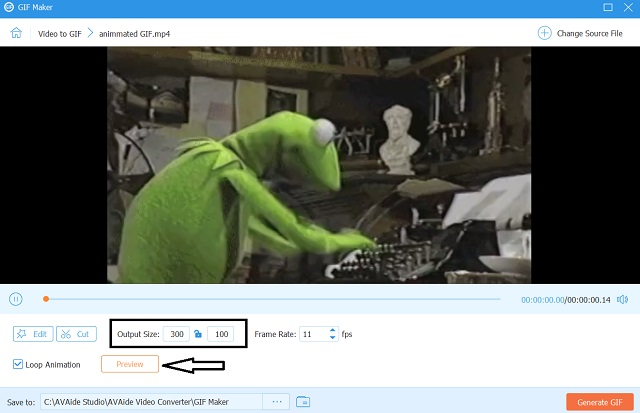Select the Video to GIF breadcrumb
This screenshot has width=640, height=413.
pyautogui.click(x=60, y=34)
